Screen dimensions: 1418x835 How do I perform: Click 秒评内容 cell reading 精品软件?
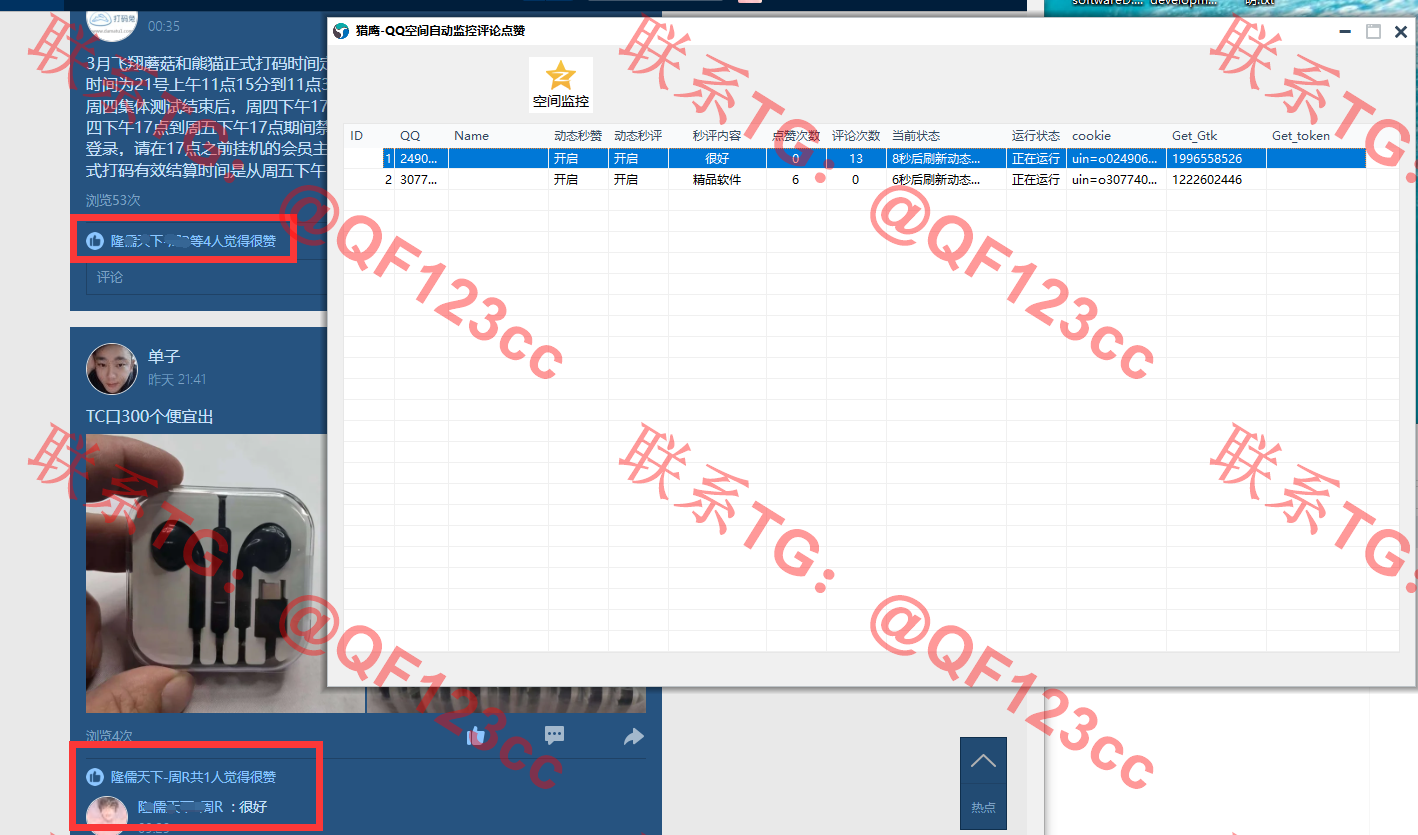coord(717,180)
